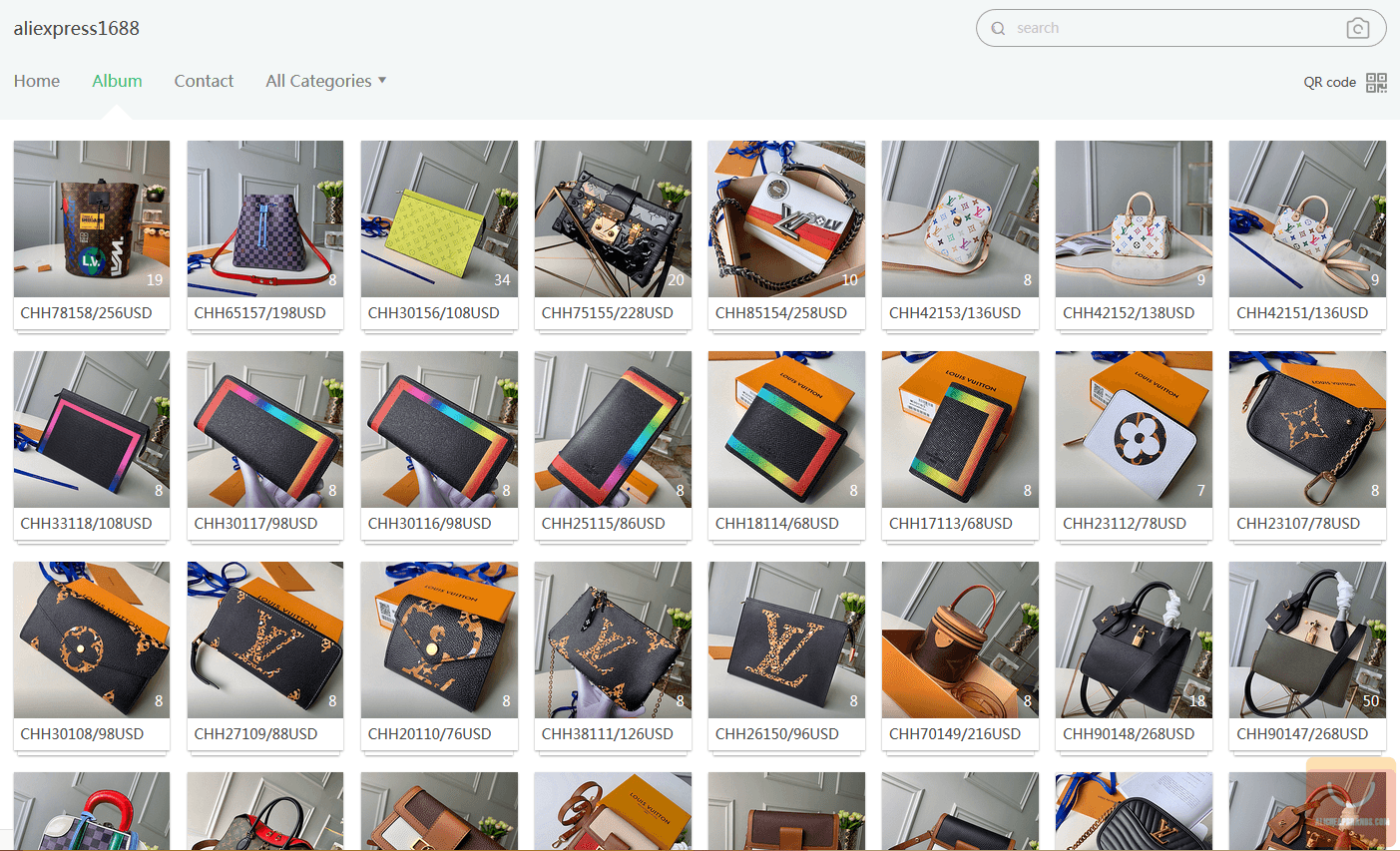Click the aliexpress1688 store name
The height and width of the screenshot is (851, 1400).
[77, 28]
